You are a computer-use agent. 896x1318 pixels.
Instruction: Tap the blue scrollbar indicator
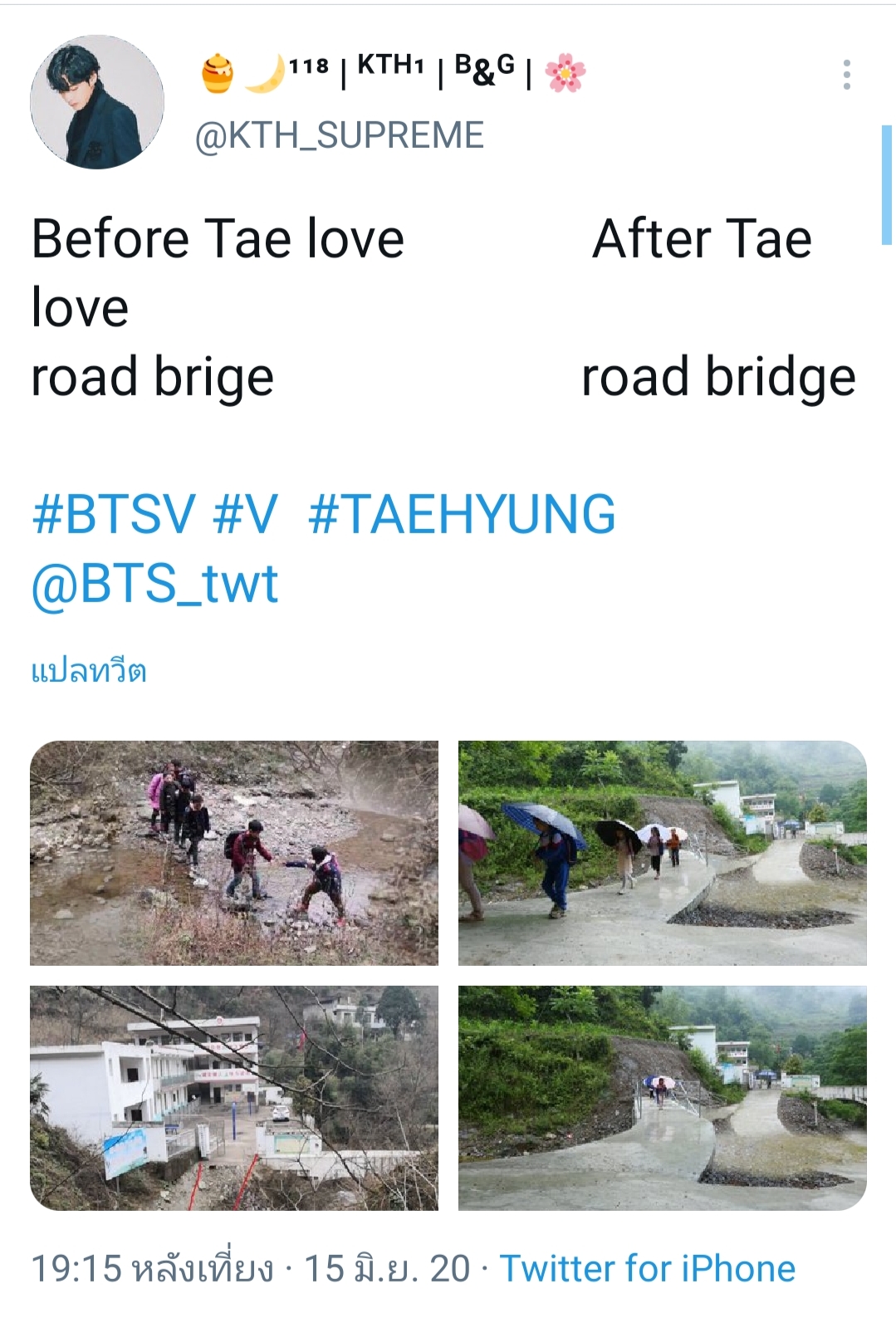886,185
